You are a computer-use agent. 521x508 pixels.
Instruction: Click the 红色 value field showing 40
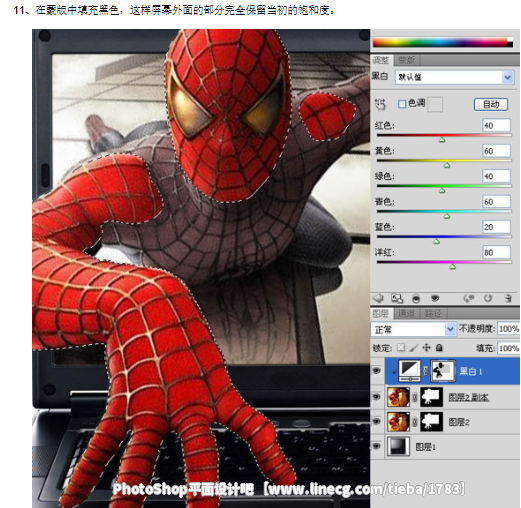click(x=496, y=125)
